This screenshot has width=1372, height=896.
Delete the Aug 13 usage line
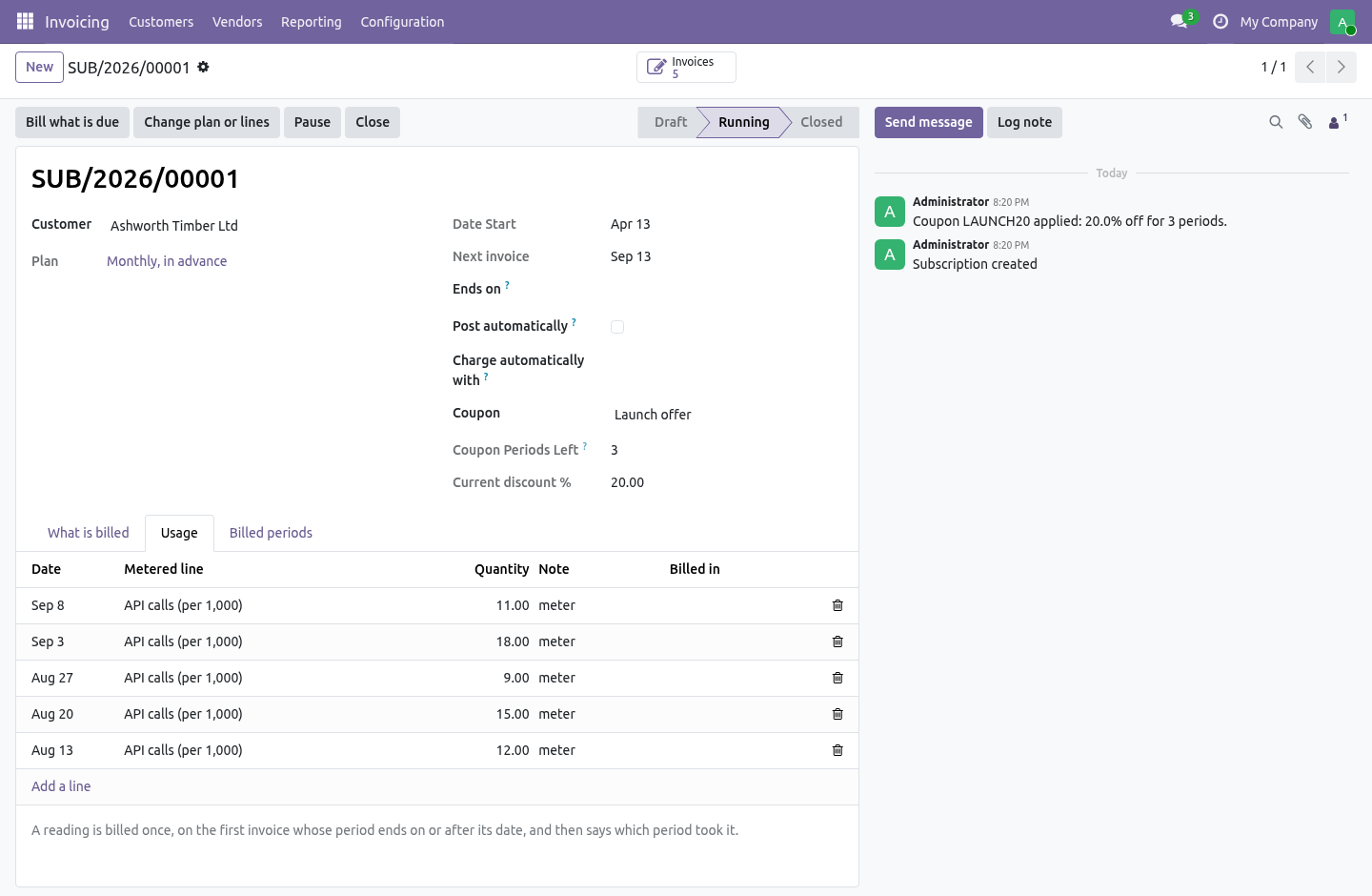837,750
